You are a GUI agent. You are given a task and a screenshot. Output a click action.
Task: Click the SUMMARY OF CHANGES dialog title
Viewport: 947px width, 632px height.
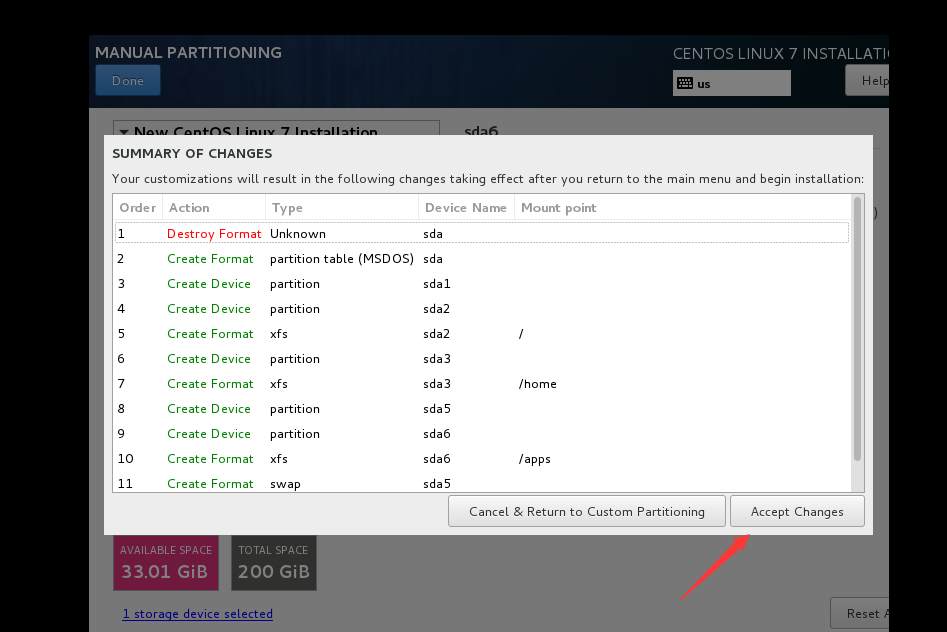pos(192,153)
